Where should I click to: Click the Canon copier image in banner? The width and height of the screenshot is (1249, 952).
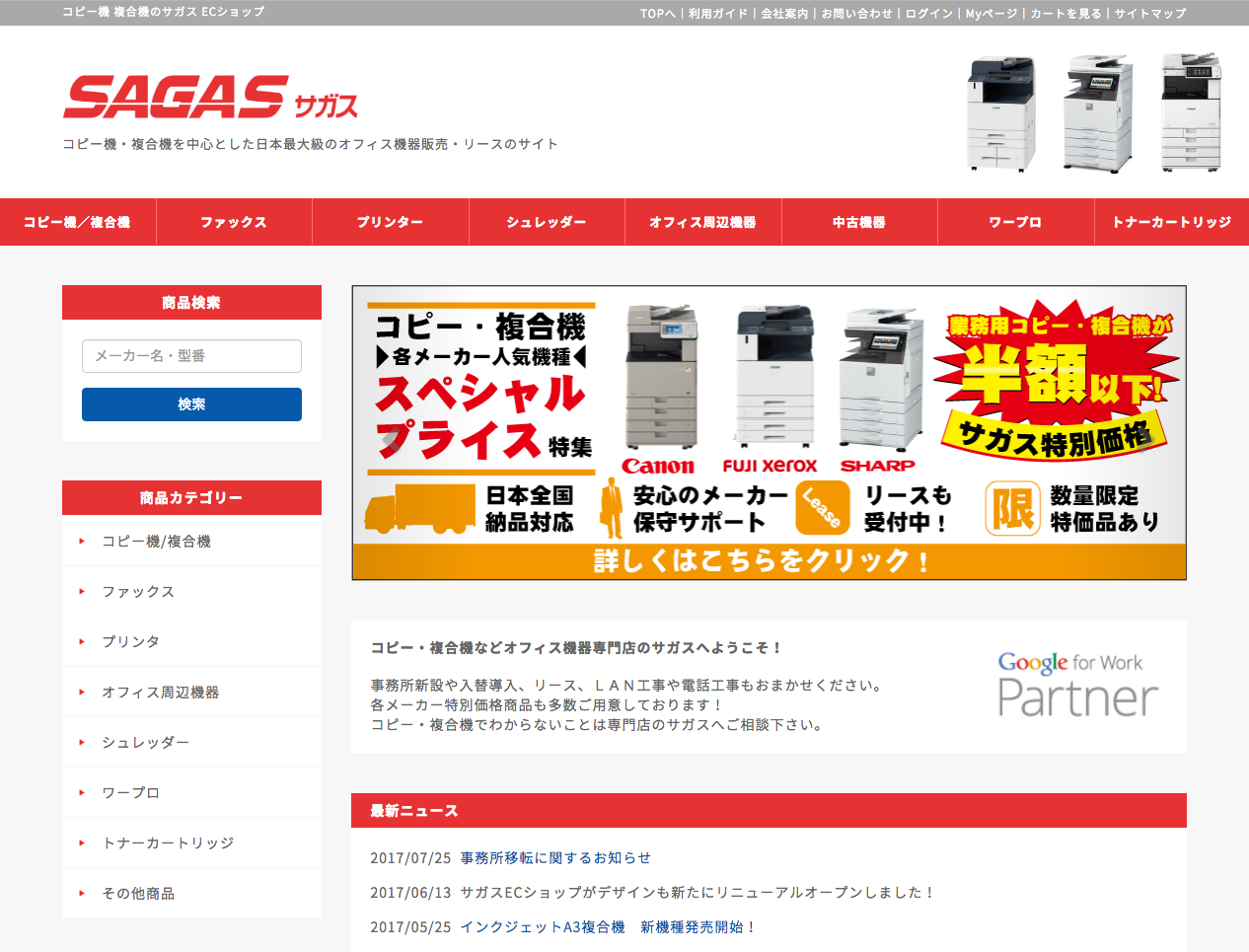(661, 377)
